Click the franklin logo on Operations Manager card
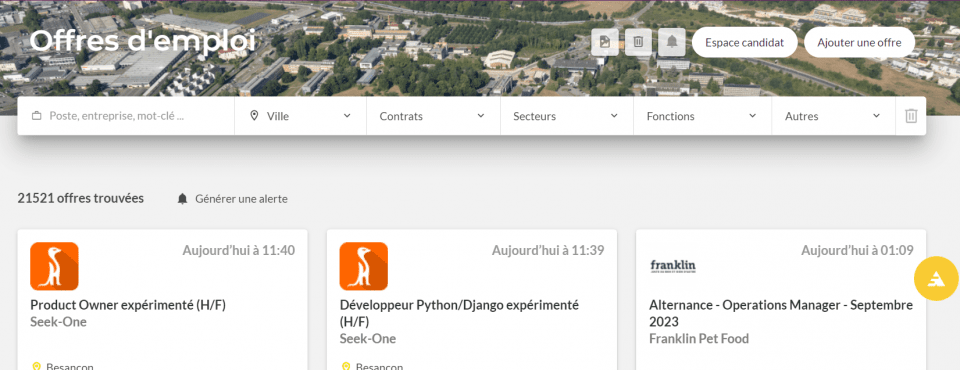The width and height of the screenshot is (960, 370). (673, 266)
